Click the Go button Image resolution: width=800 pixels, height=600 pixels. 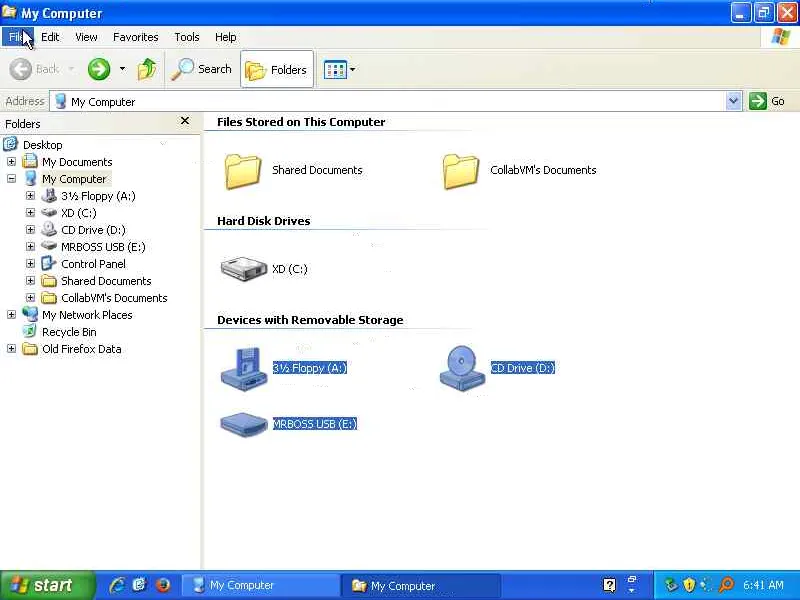[767, 101]
